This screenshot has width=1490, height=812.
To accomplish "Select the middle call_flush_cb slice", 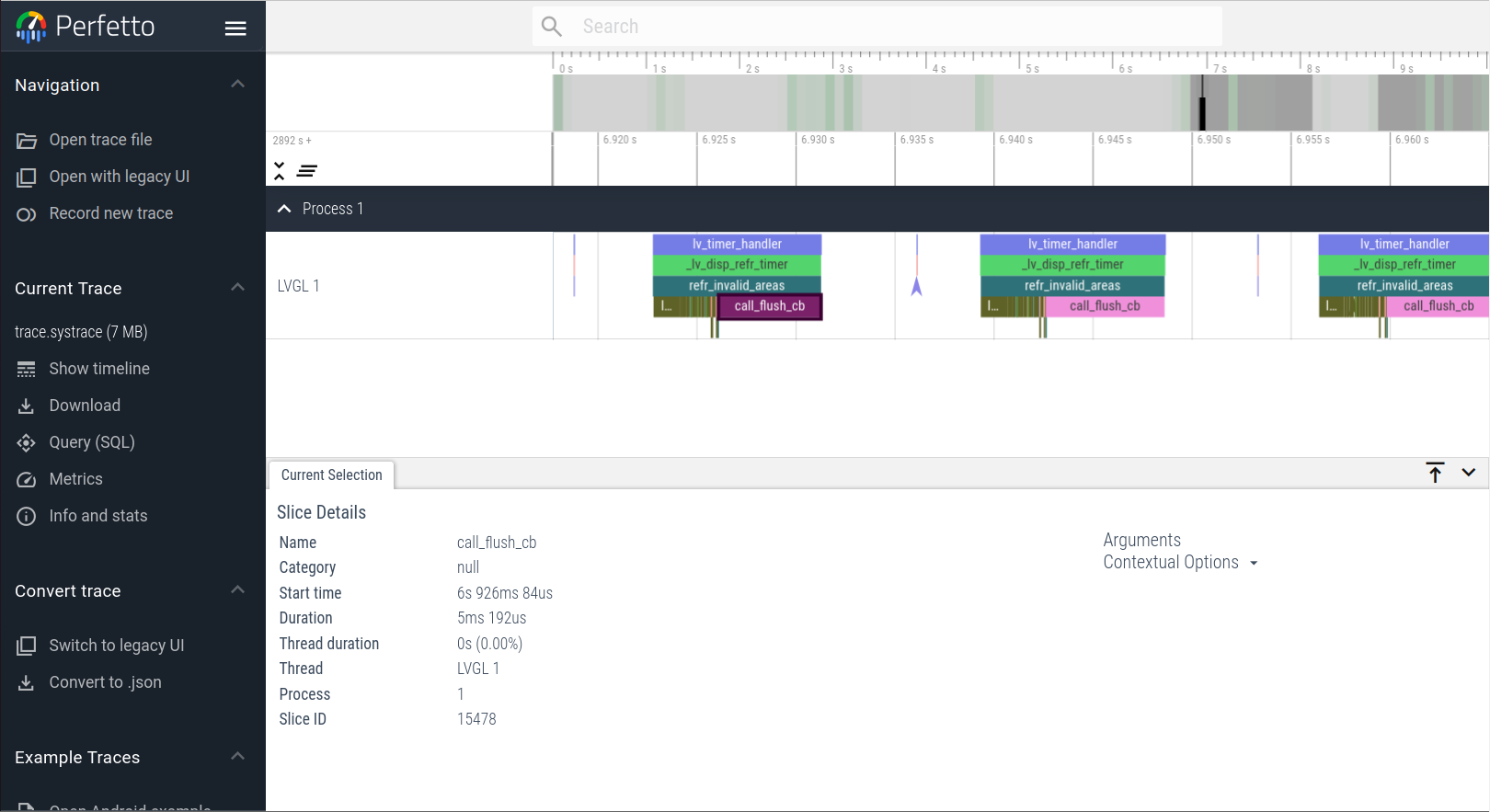I will 1105,306.
